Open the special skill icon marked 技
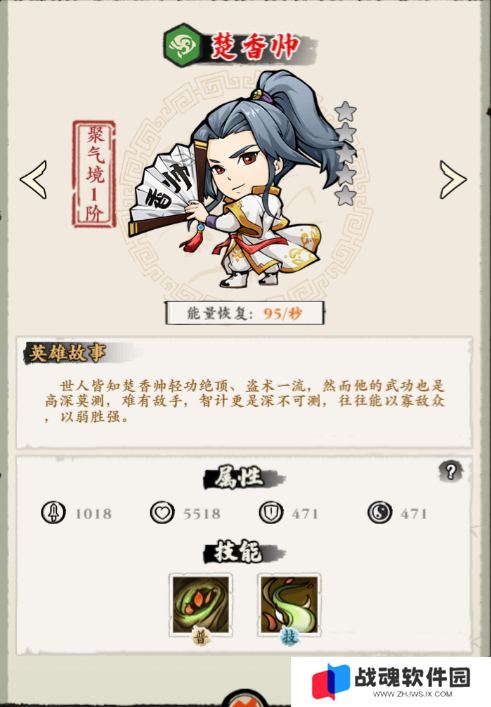The width and height of the screenshot is (491, 707). coord(289,605)
